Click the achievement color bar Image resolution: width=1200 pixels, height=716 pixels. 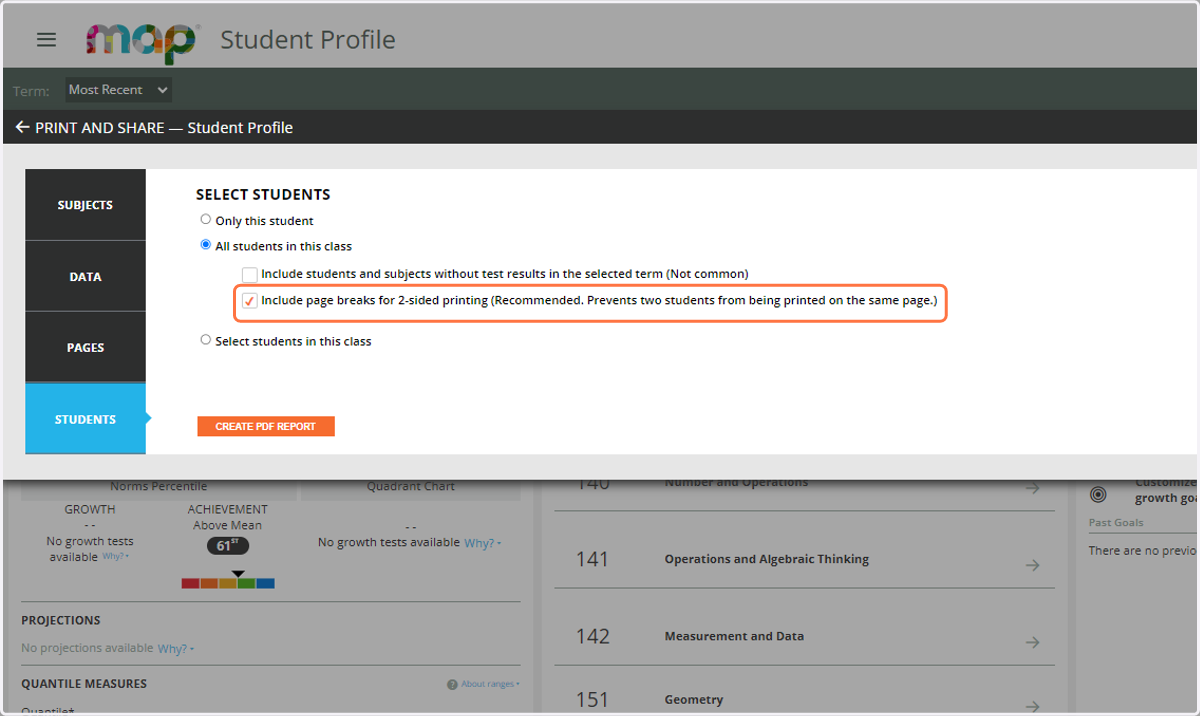tap(228, 583)
